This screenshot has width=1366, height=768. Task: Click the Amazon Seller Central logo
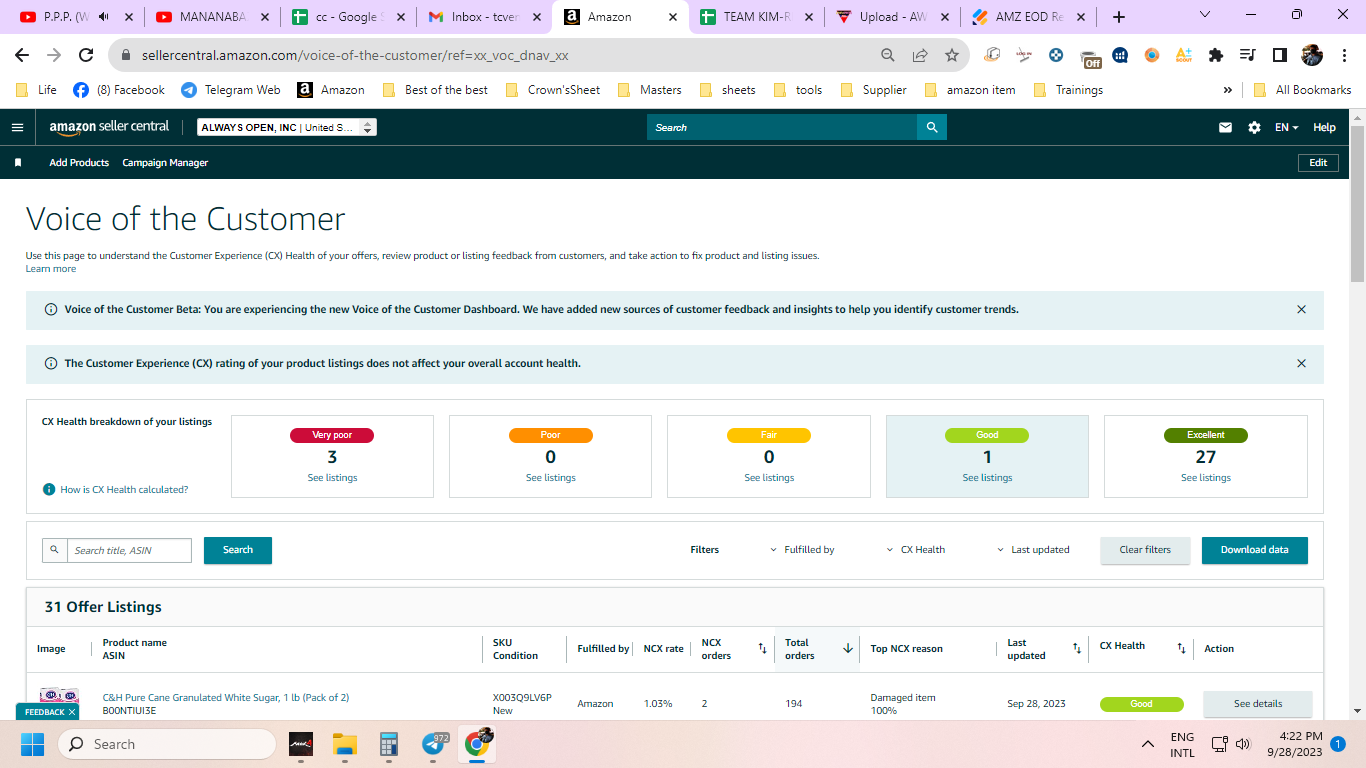pos(109,127)
